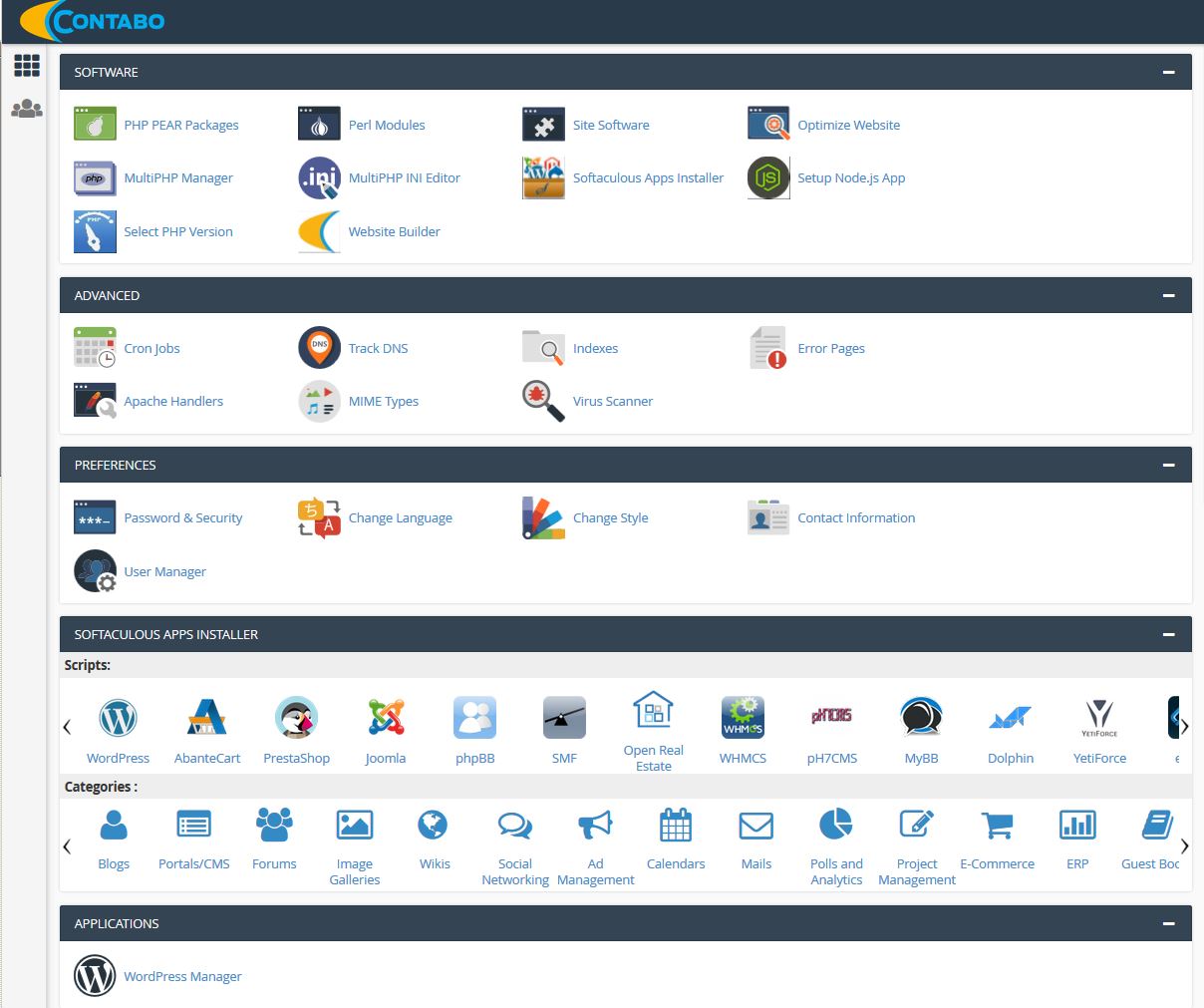The image size is (1204, 1008).
Task: Open the sidebar grid tools icon
Action: point(27,66)
